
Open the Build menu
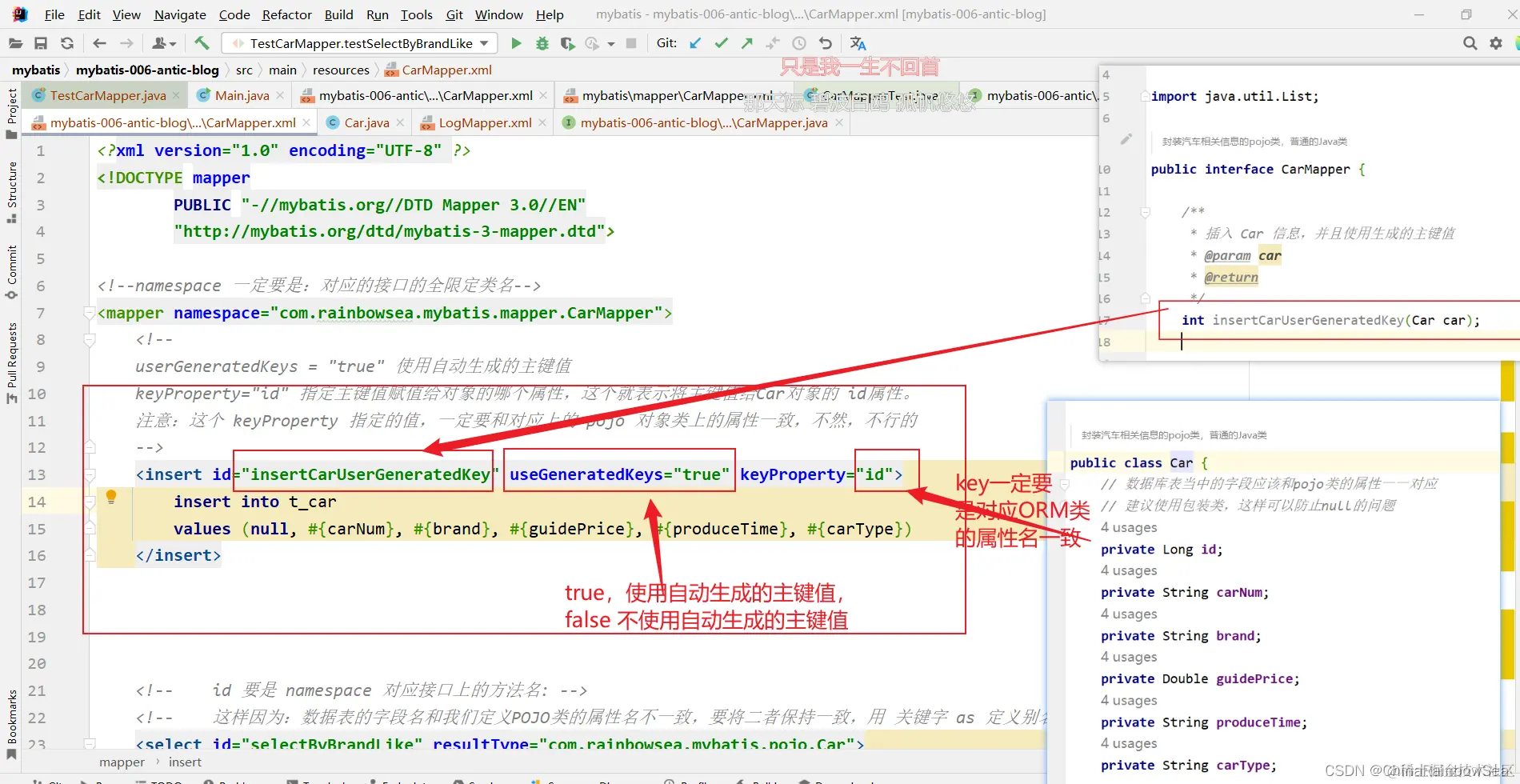tap(338, 14)
